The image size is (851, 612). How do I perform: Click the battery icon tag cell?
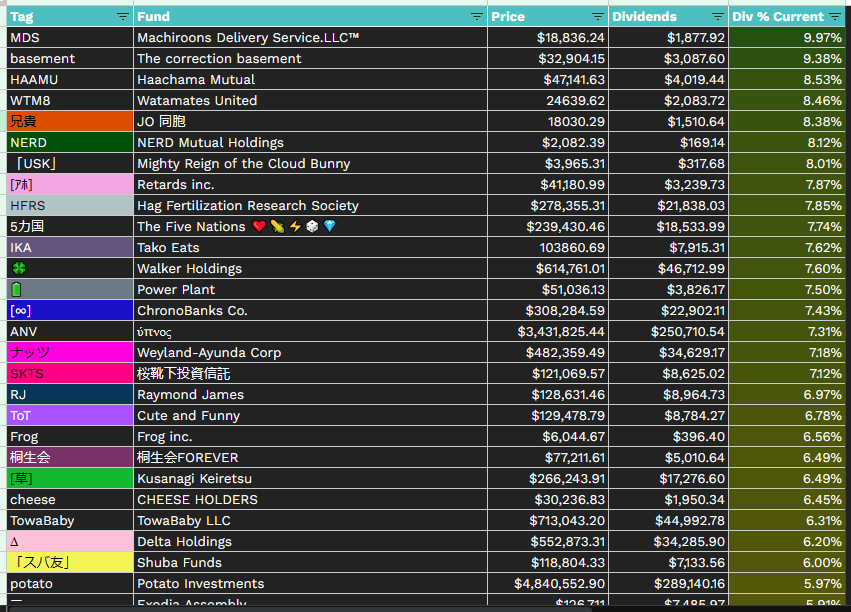(x=70, y=290)
